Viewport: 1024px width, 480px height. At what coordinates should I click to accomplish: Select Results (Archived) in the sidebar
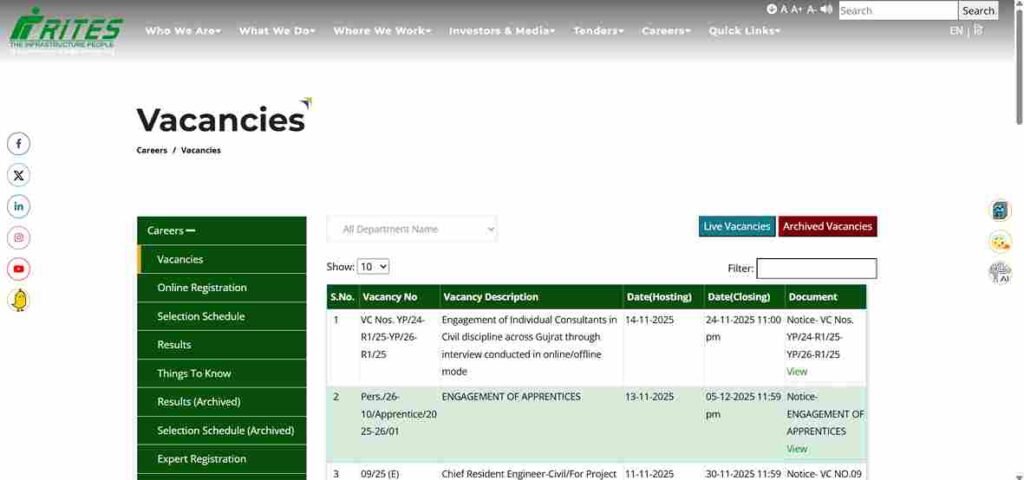coord(221,402)
